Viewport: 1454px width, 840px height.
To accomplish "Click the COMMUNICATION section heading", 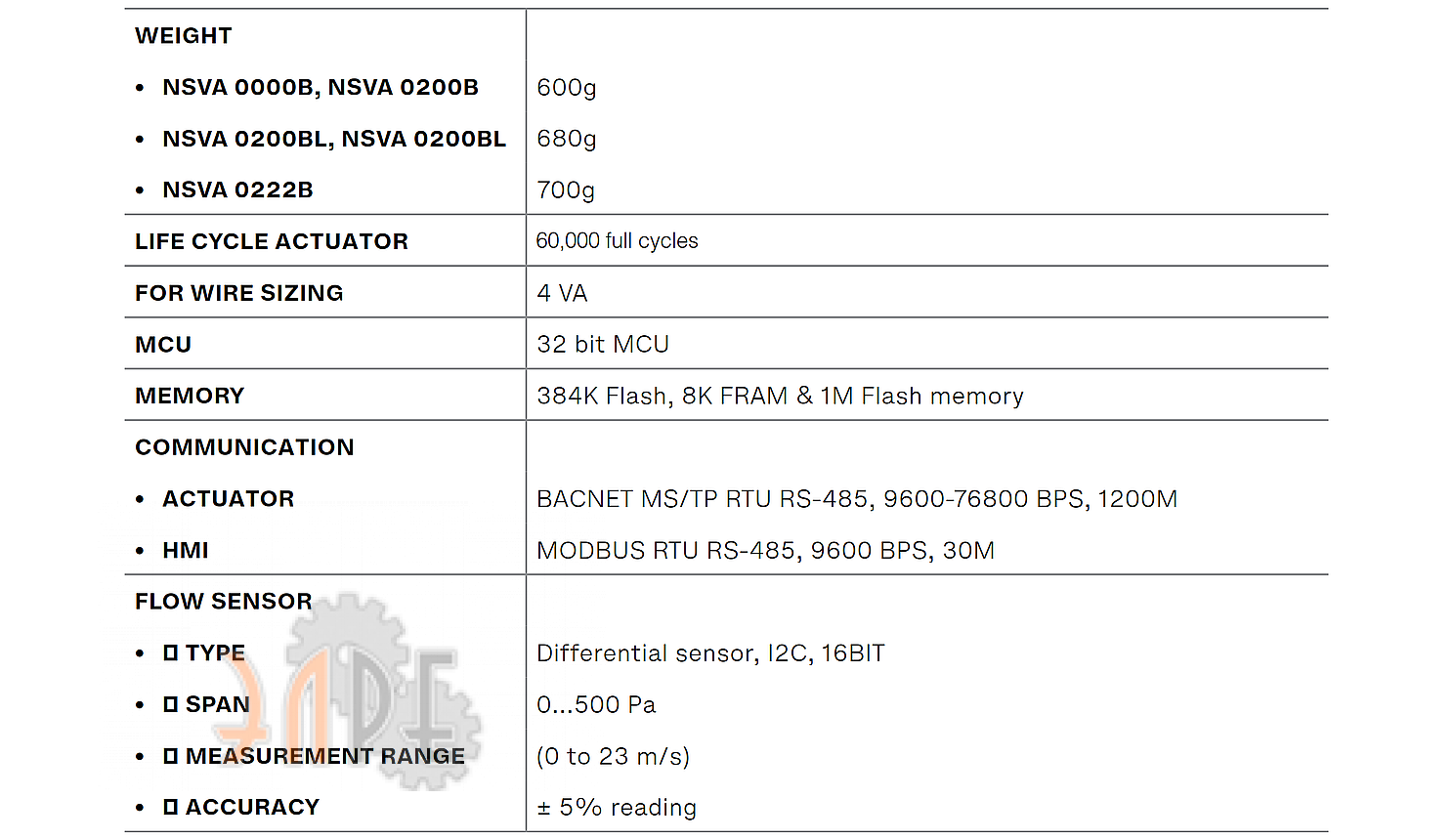I will click(244, 447).
